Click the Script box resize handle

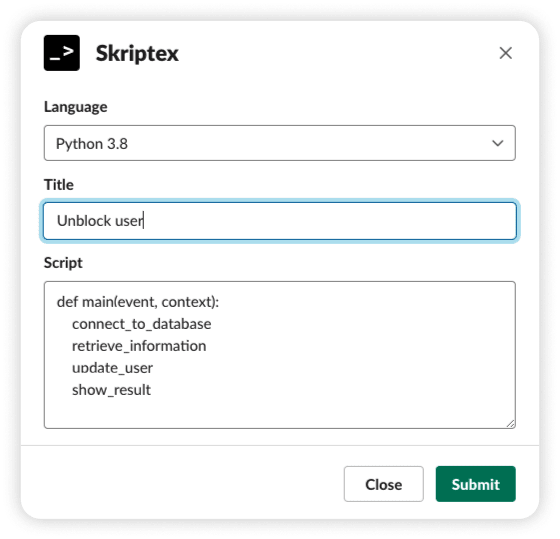click(x=510, y=423)
